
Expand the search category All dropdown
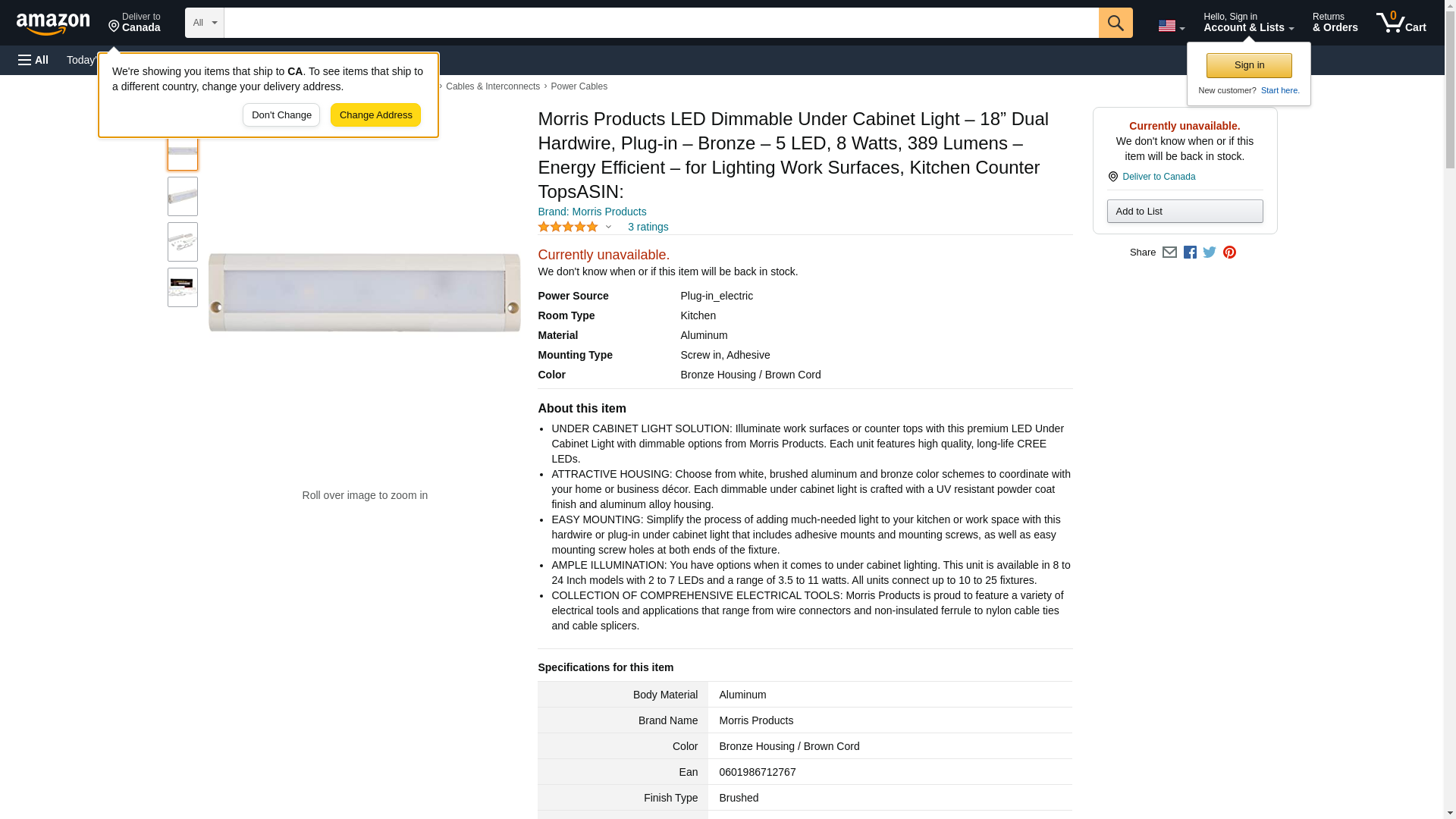[x=204, y=23]
